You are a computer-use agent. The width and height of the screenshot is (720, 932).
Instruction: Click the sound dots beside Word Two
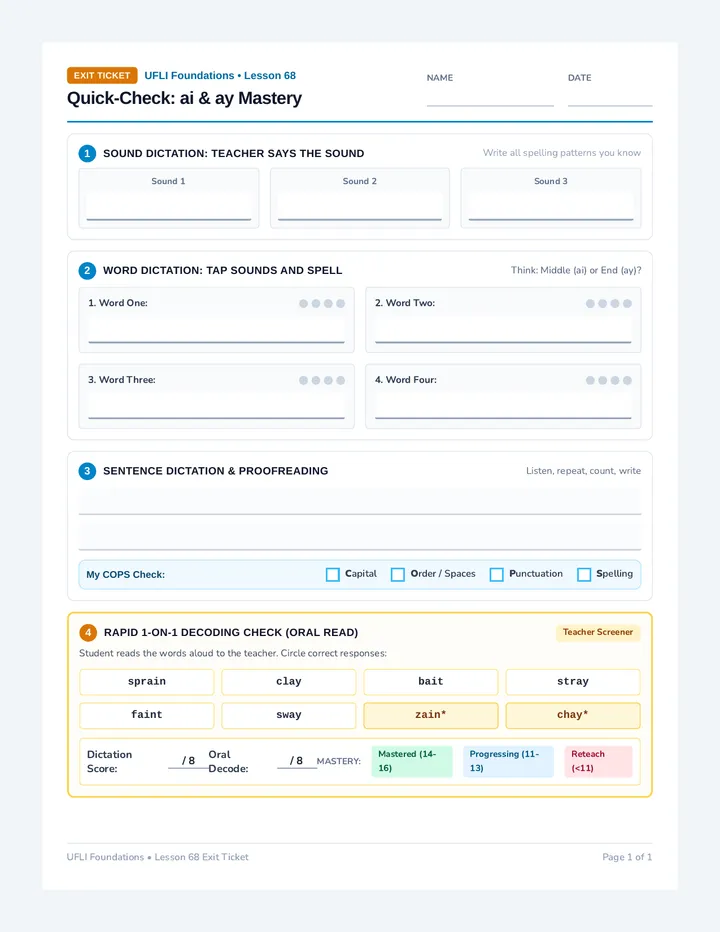(x=608, y=303)
